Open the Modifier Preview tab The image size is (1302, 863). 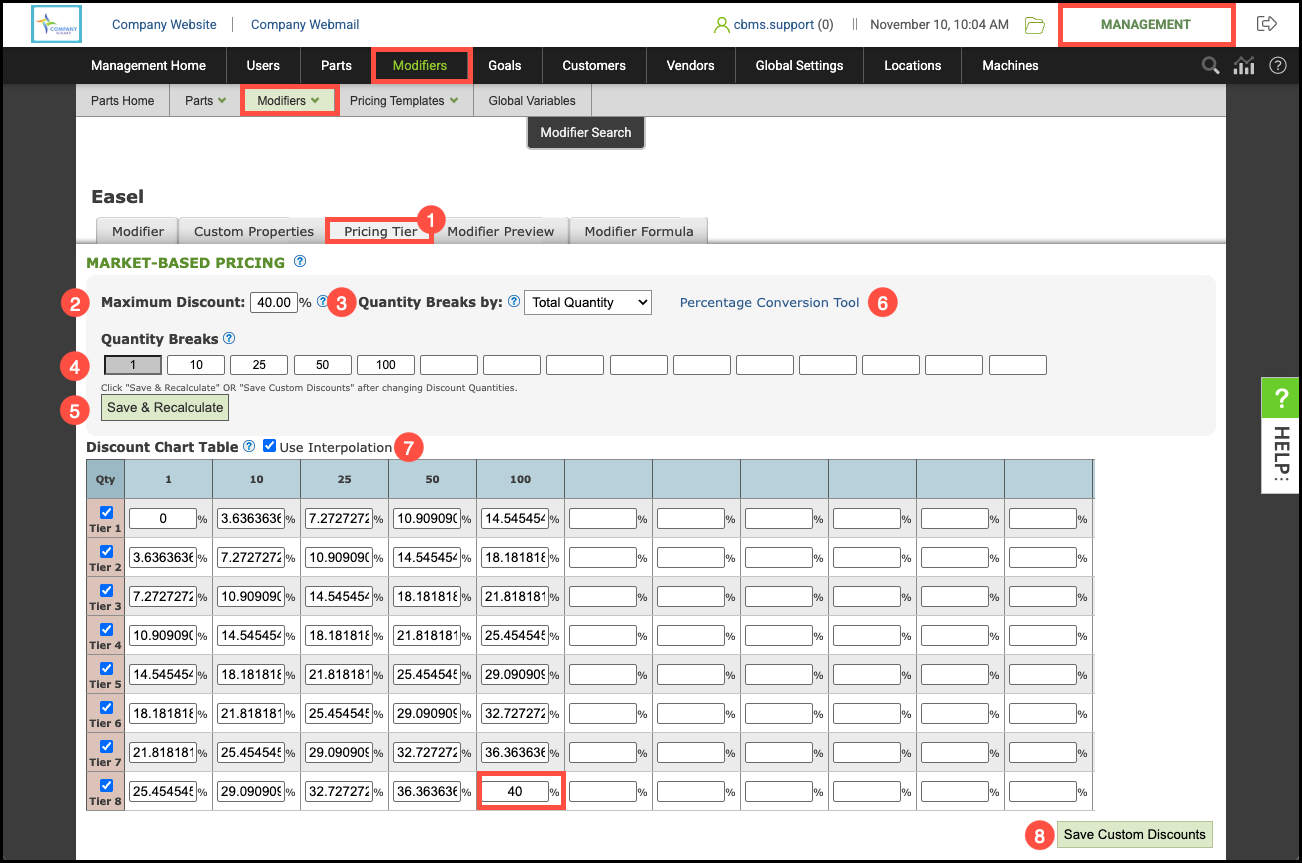click(x=501, y=231)
